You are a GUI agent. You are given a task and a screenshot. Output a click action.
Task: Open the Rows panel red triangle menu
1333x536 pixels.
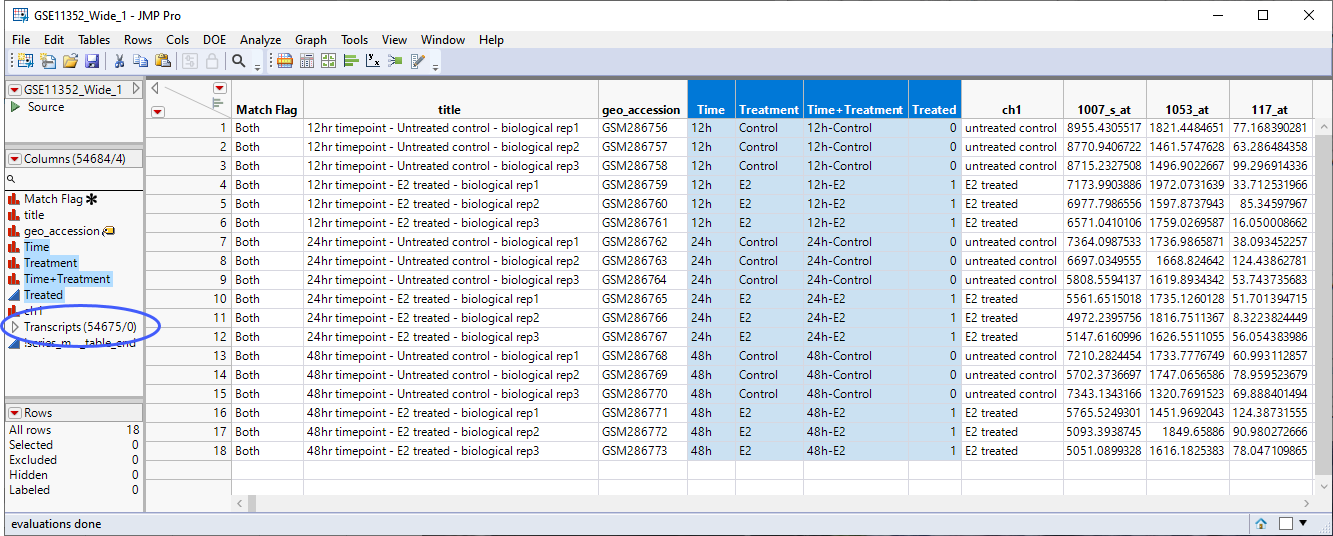click(15, 413)
